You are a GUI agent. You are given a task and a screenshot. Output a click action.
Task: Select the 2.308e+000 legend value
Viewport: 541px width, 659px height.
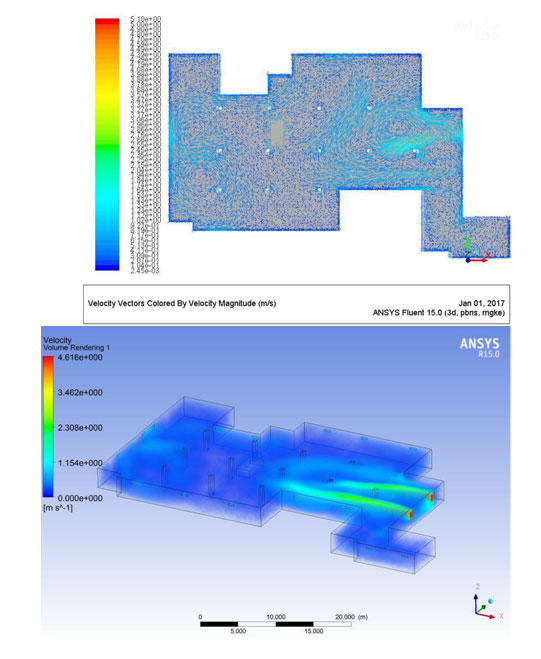click(x=80, y=428)
